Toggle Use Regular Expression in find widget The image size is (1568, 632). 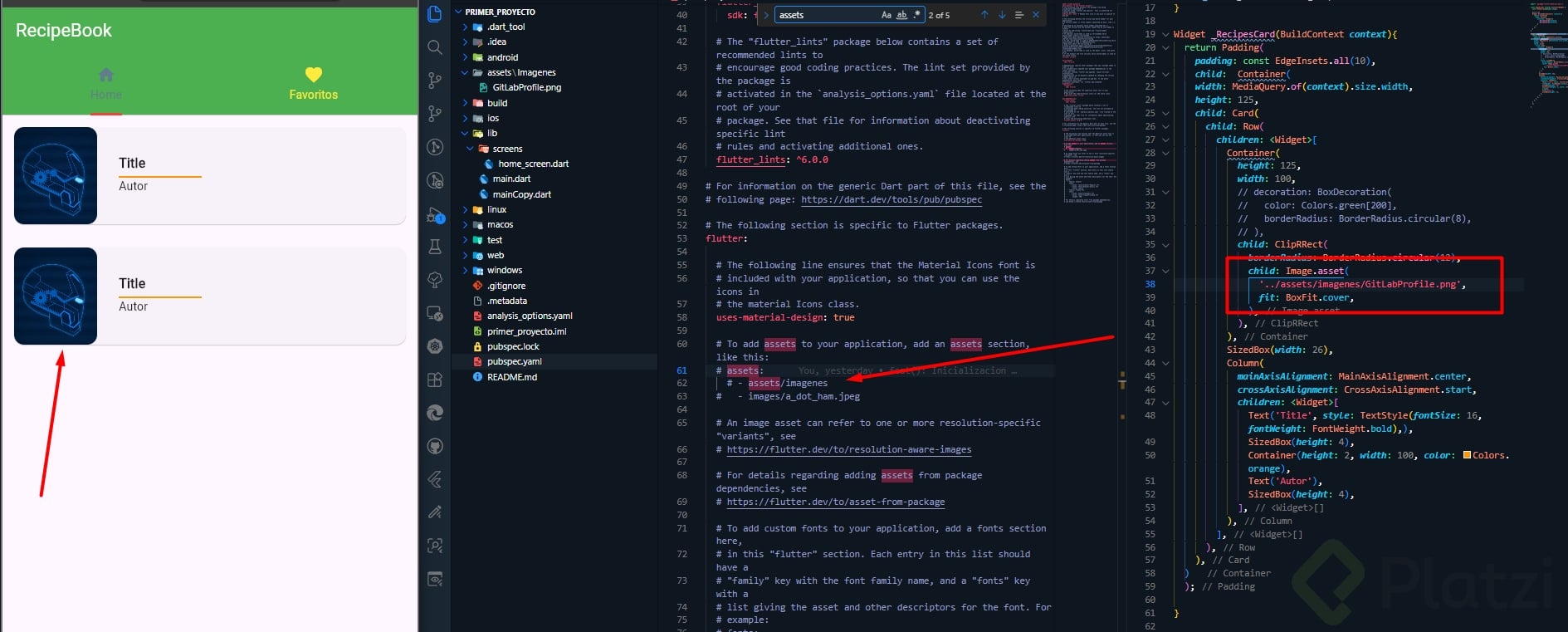click(916, 15)
